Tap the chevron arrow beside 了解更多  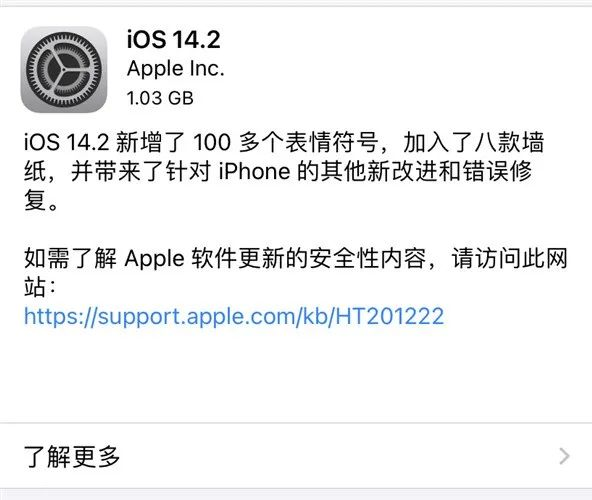[564, 456]
